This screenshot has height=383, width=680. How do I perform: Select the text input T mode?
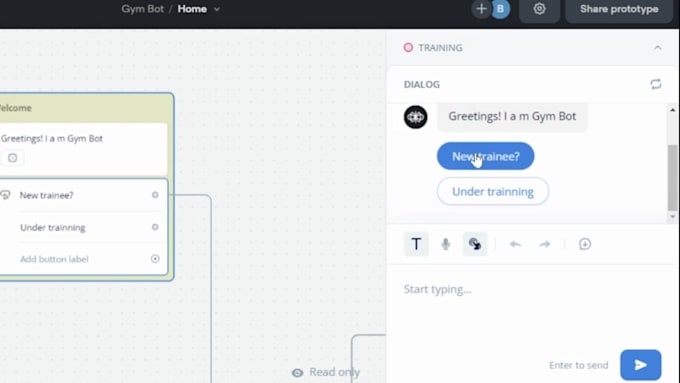click(x=416, y=244)
